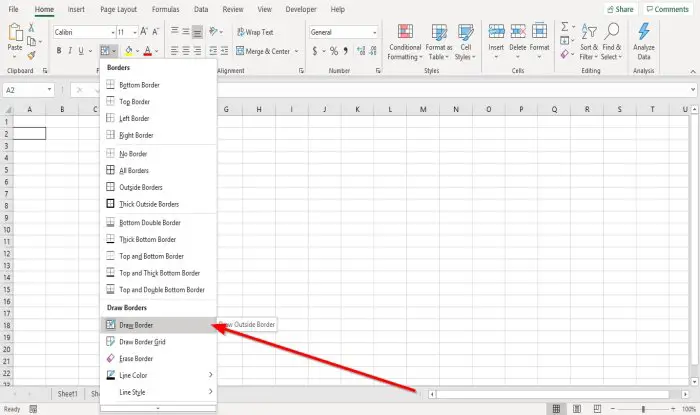Collapse the ribbon with the chevron
This screenshot has height=415, width=700.
(x=693, y=71)
